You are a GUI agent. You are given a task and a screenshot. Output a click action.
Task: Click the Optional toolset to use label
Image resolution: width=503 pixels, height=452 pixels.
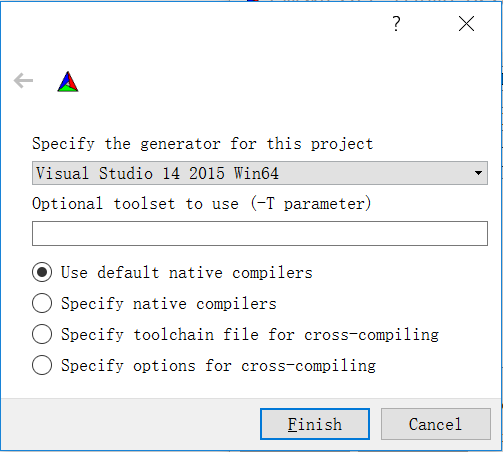tap(202, 204)
